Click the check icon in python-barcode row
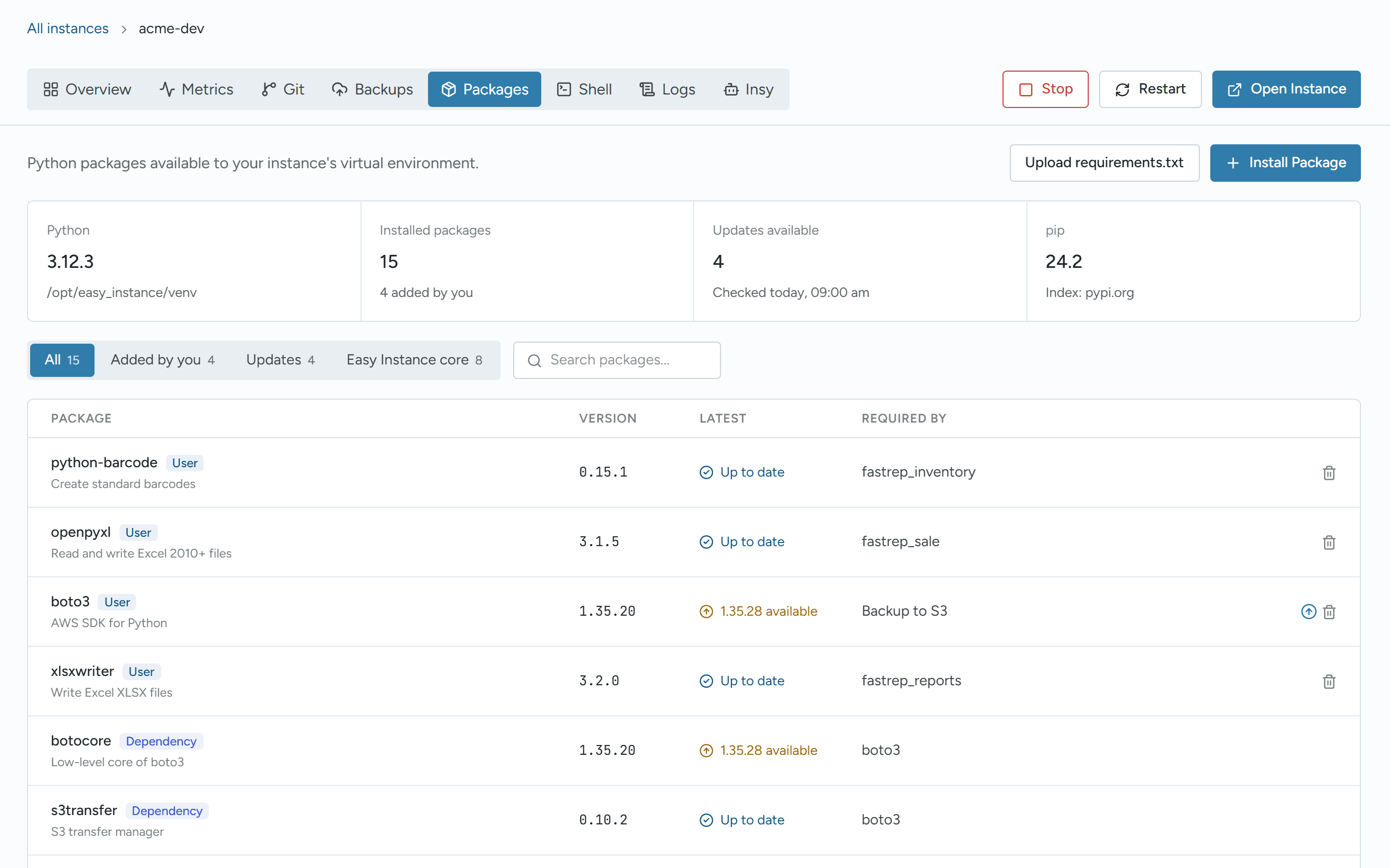Viewport: 1390px width, 868px height. click(x=706, y=472)
